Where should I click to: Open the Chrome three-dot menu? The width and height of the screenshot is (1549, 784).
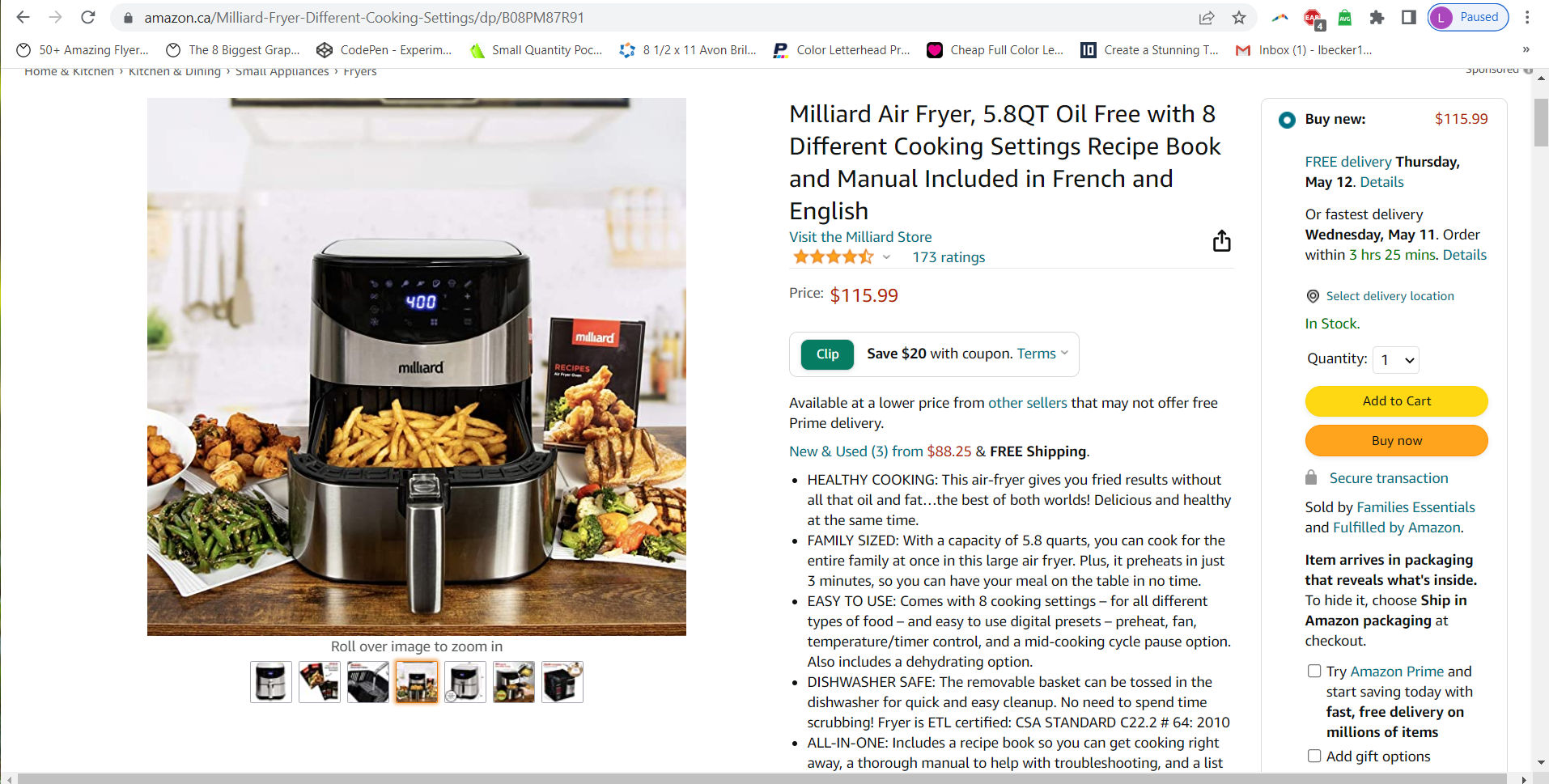1527,17
